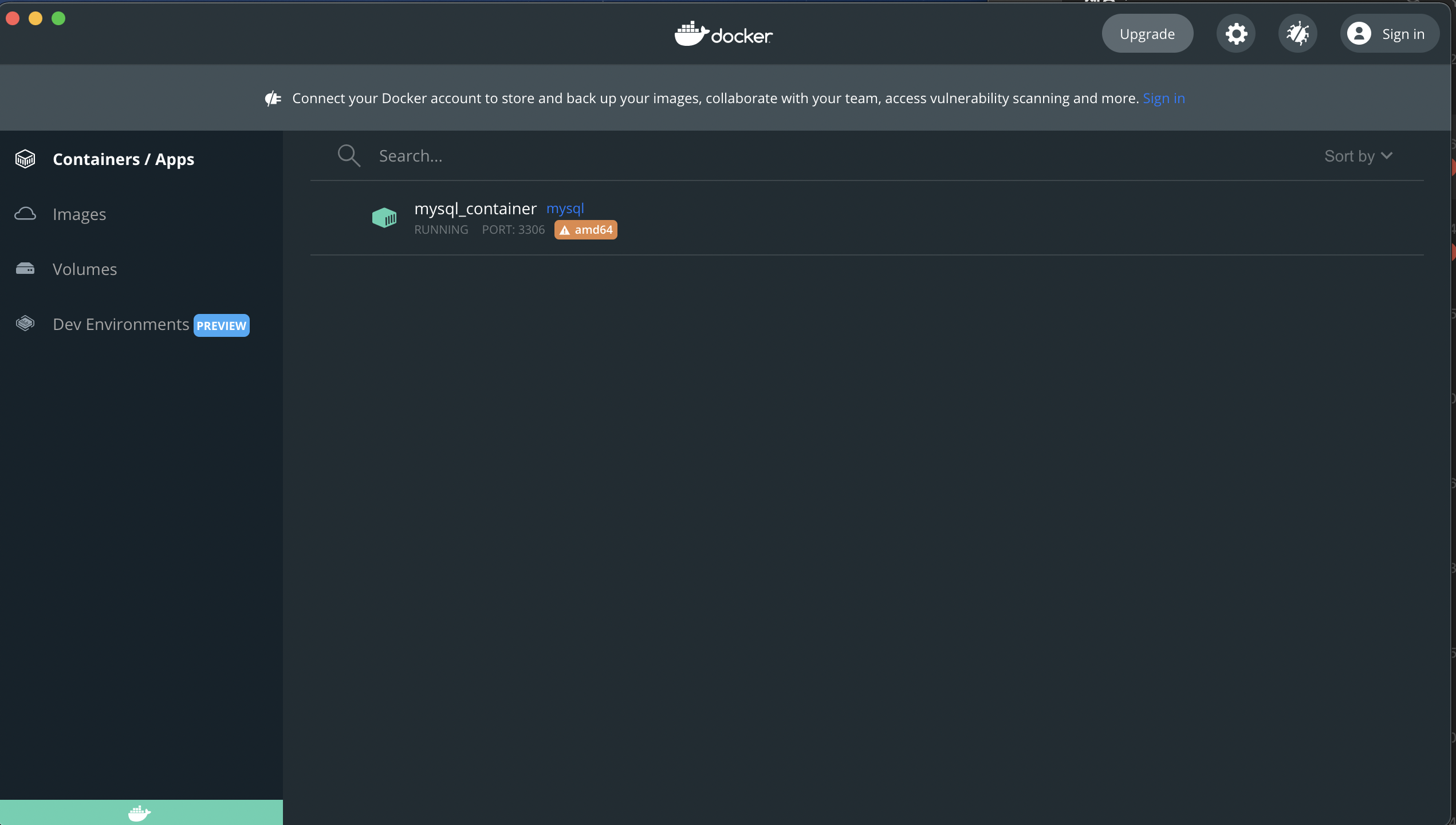Open the settings gear icon
Viewport: 1456px width, 825px height.
[x=1236, y=34]
